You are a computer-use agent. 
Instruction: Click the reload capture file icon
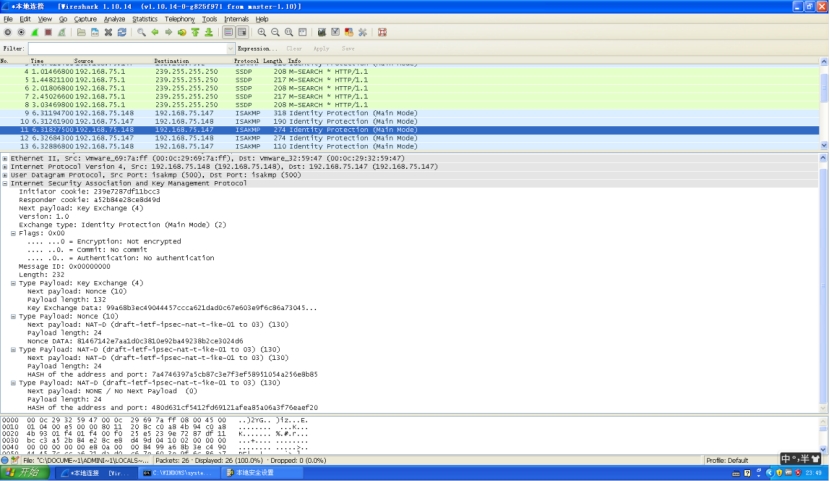click(x=121, y=32)
